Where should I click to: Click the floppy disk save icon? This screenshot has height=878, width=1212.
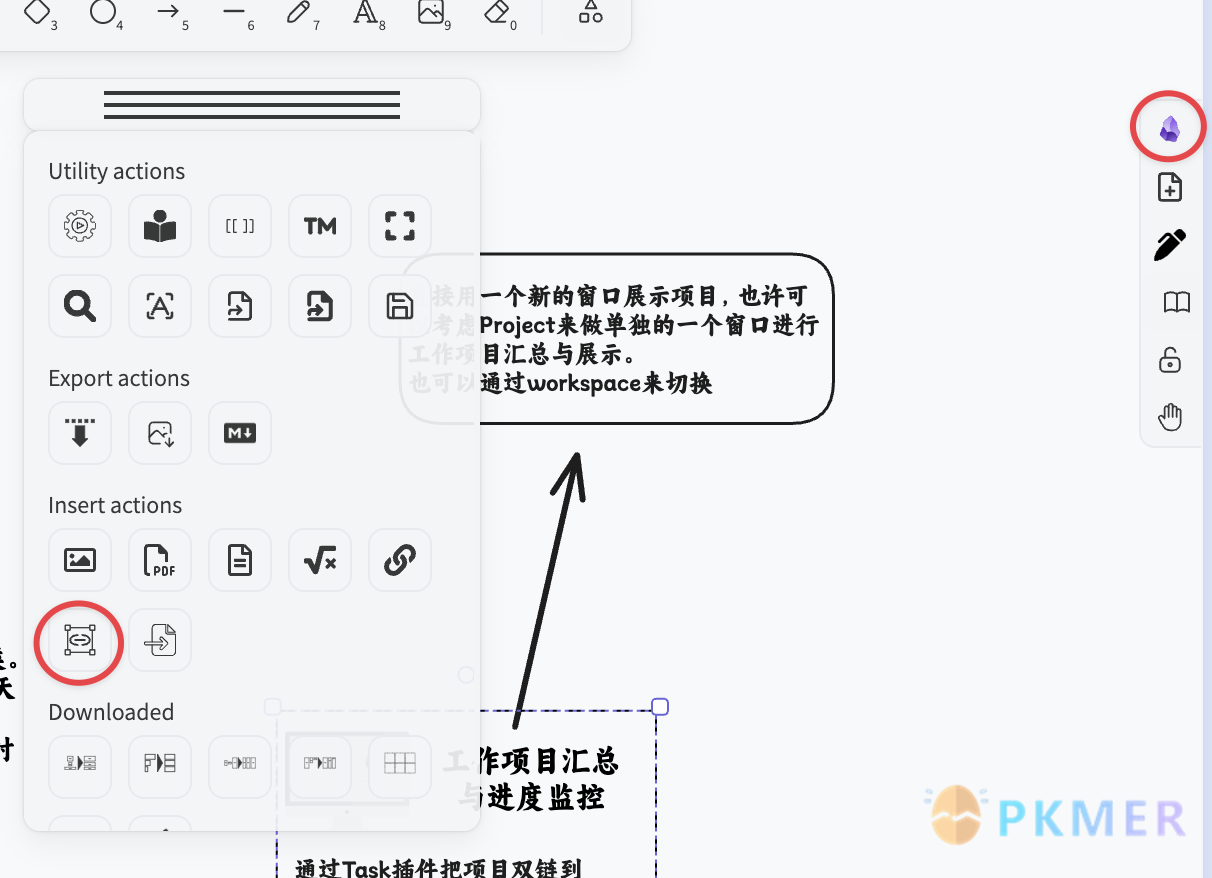pos(400,306)
